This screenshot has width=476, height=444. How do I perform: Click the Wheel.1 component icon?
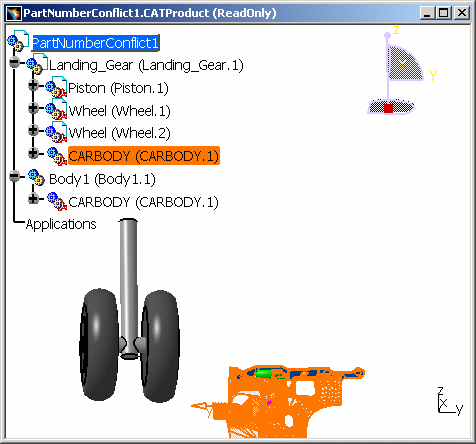click(x=56, y=110)
